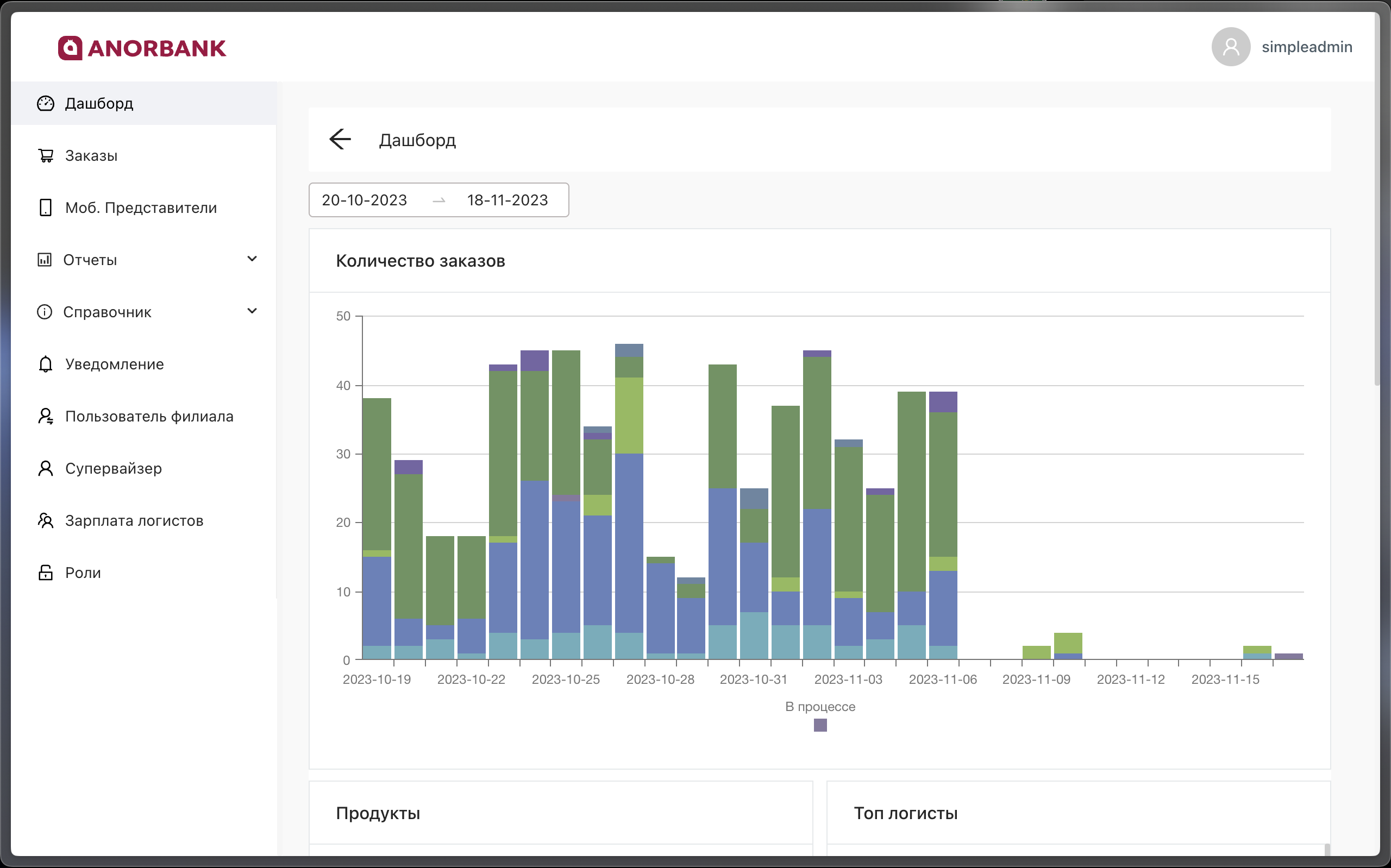
Task: Click the bell icon beside Уведомление
Action: point(45,364)
